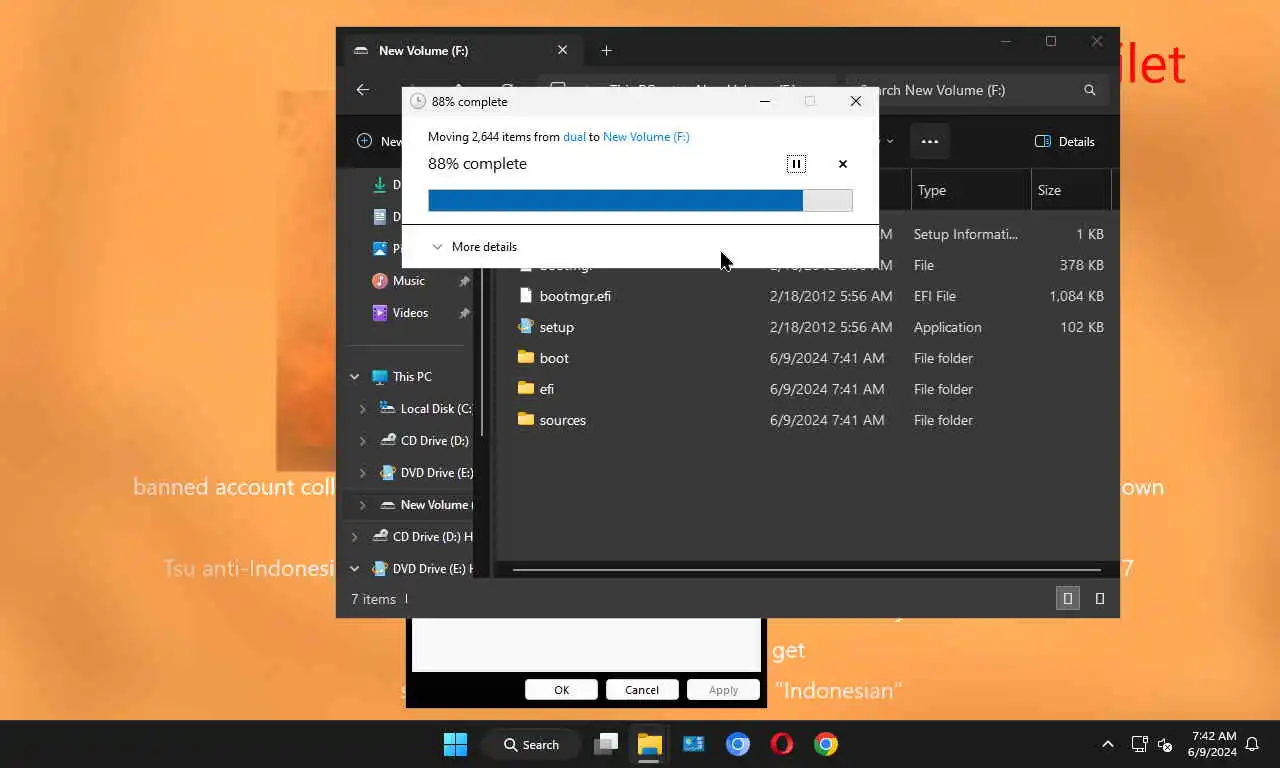Expand New Volume in navigation tree
The width and height of the screenshot is (1280, 768).
click(363, 505)
